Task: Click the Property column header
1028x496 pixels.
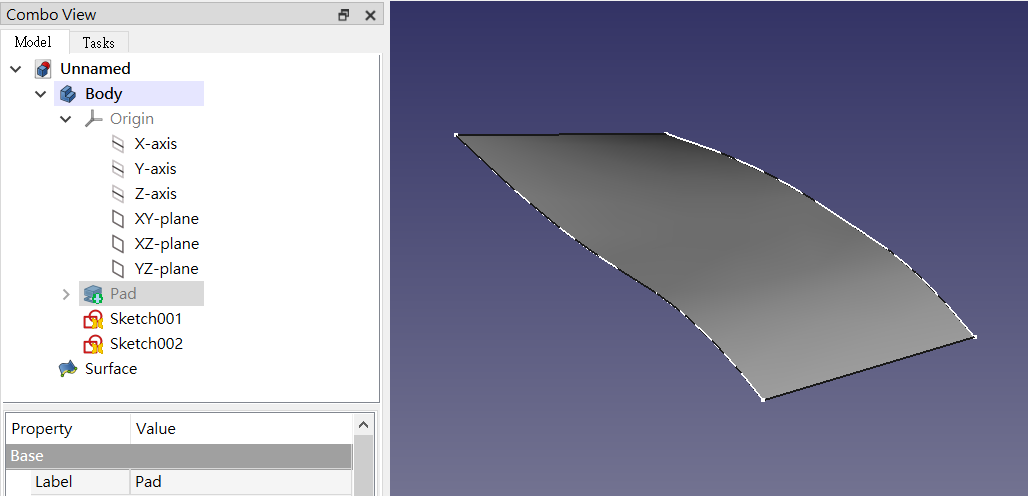Action: coord(68,429)
